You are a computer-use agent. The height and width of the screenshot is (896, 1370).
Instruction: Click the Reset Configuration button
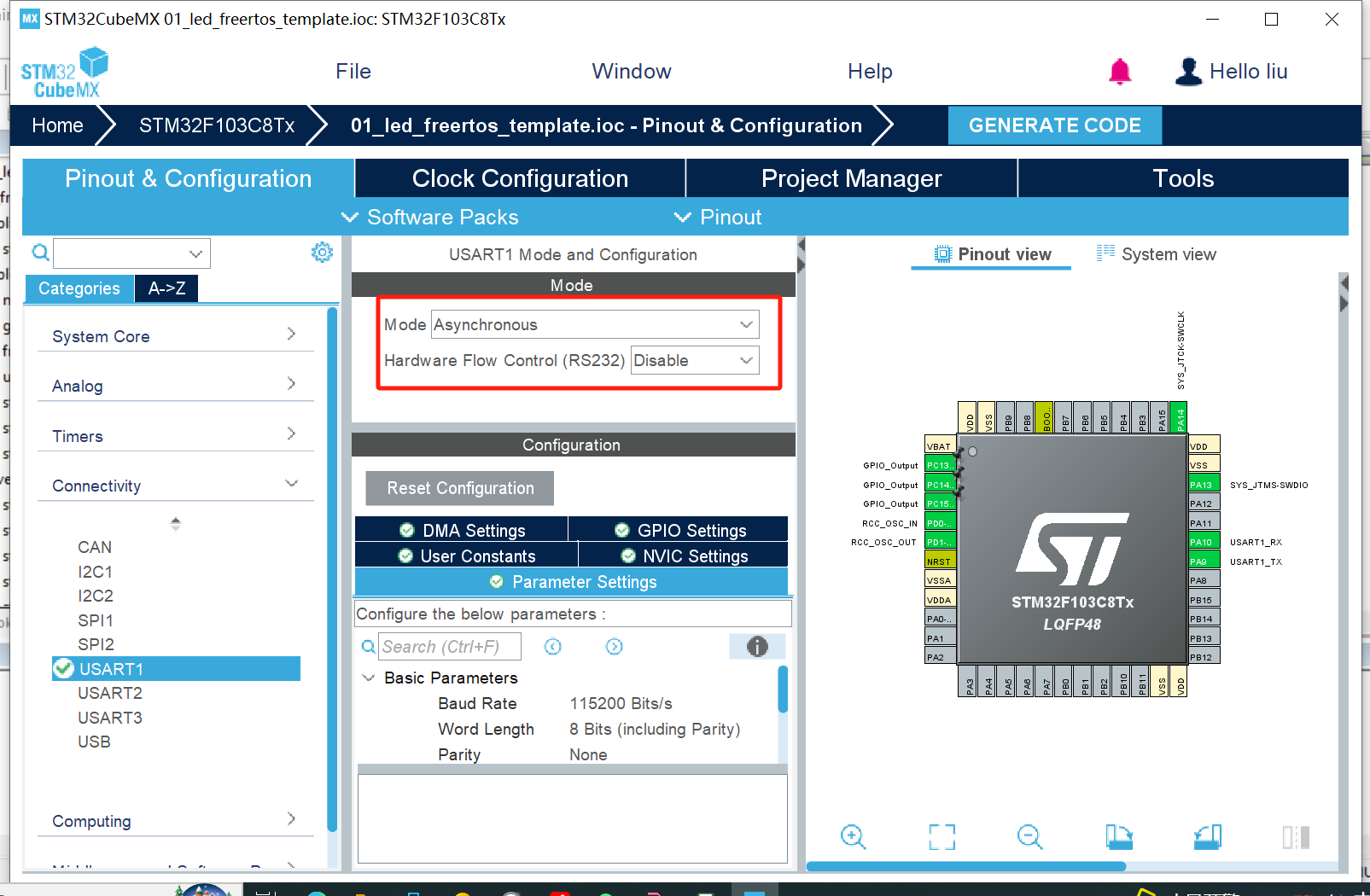(x=460, y=488)
